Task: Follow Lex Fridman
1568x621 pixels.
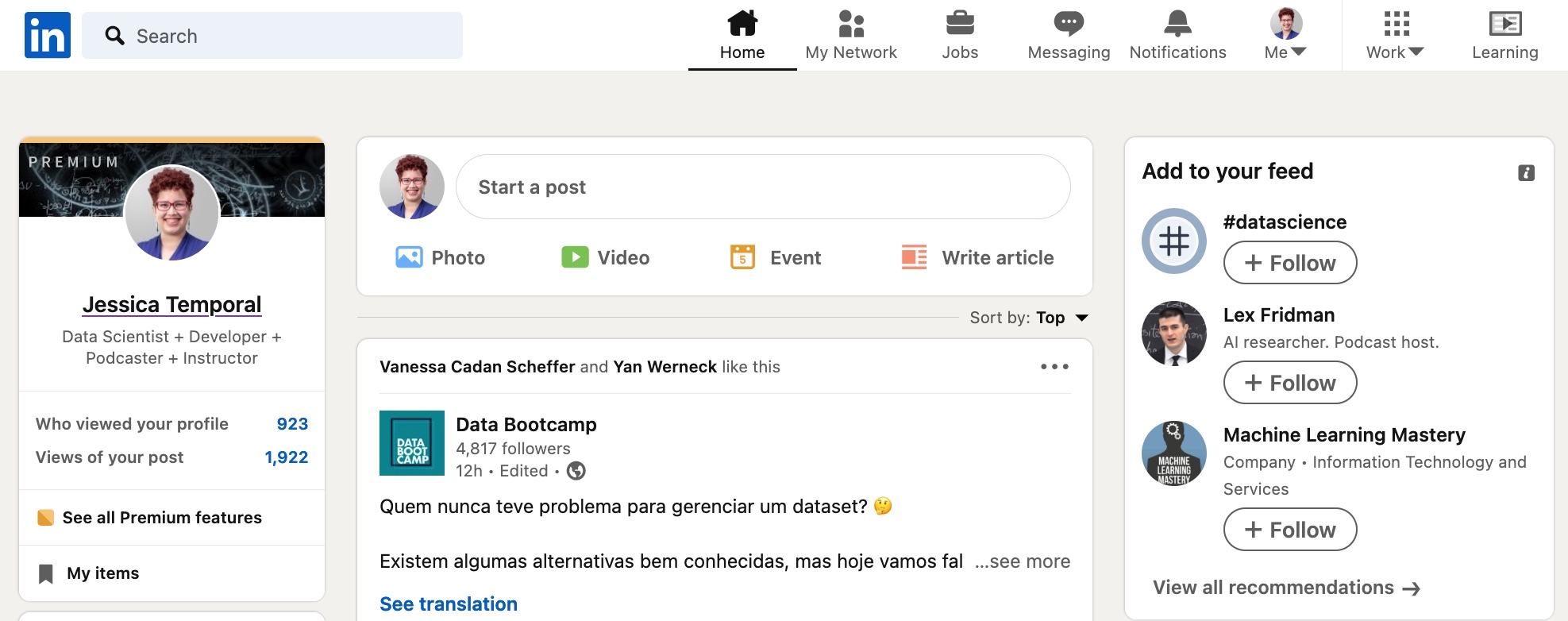Action: coord(1290,383)
